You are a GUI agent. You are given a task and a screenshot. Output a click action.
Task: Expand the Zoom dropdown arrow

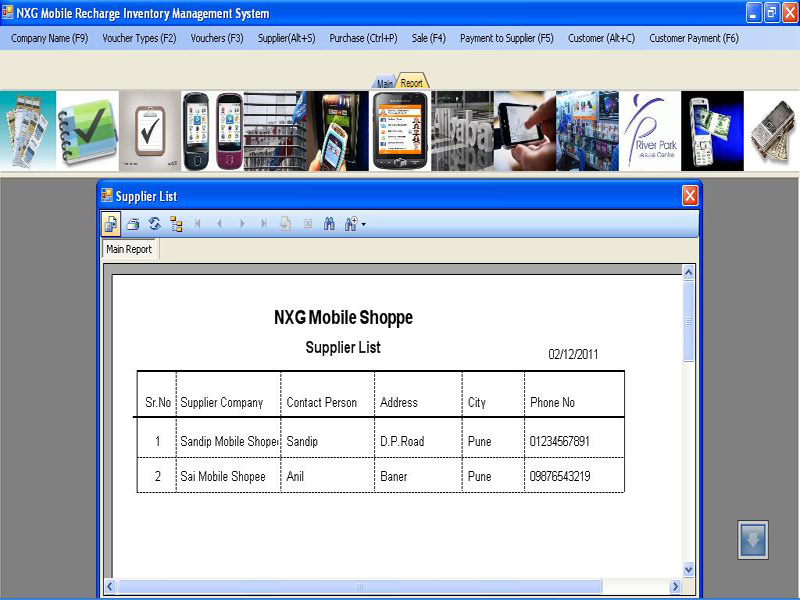coord(363,224)
